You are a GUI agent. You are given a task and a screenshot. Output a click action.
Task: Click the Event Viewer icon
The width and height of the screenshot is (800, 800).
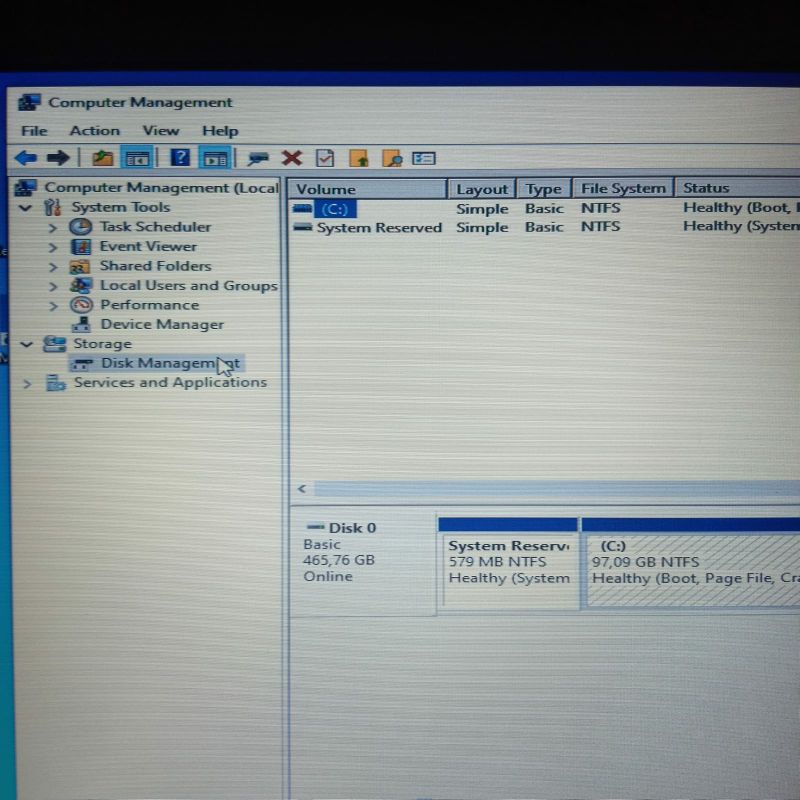(x=81, y=246)
